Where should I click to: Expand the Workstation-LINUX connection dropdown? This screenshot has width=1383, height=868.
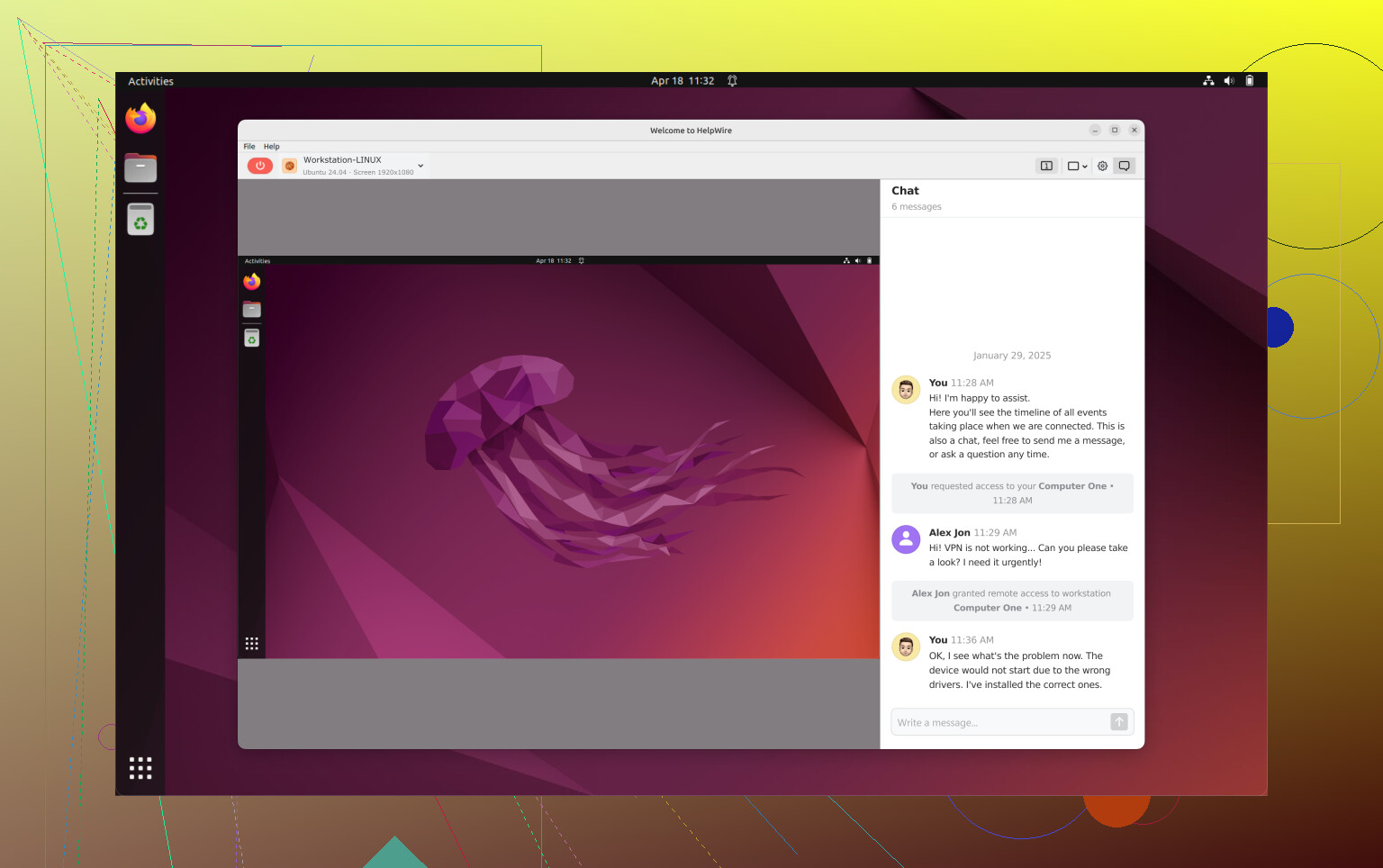pos(420,166)
